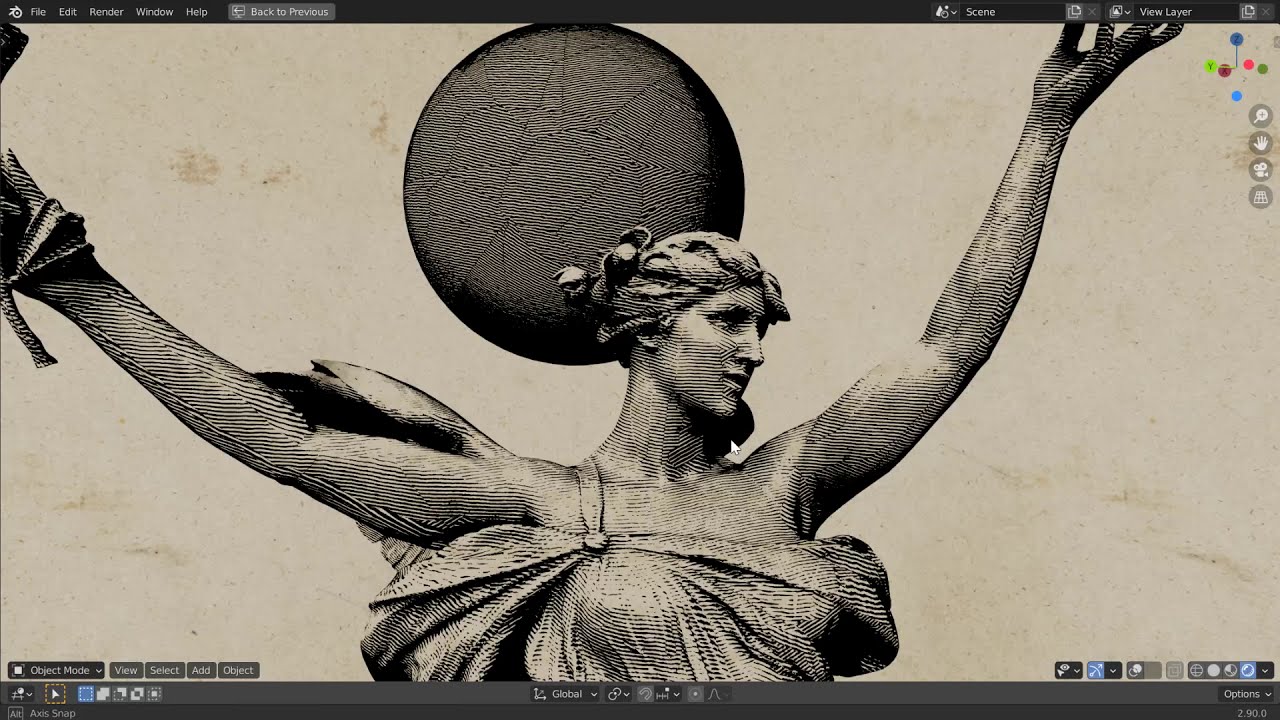Open the editor type dropdown in tool header

21,694
